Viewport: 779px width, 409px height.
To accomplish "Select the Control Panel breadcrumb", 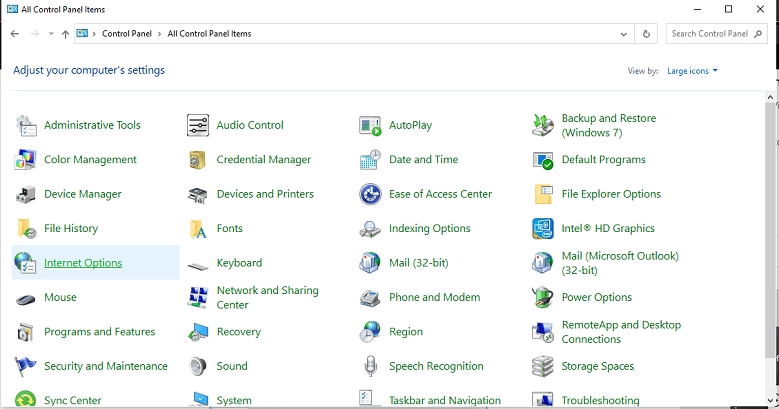I will point(127,34).
